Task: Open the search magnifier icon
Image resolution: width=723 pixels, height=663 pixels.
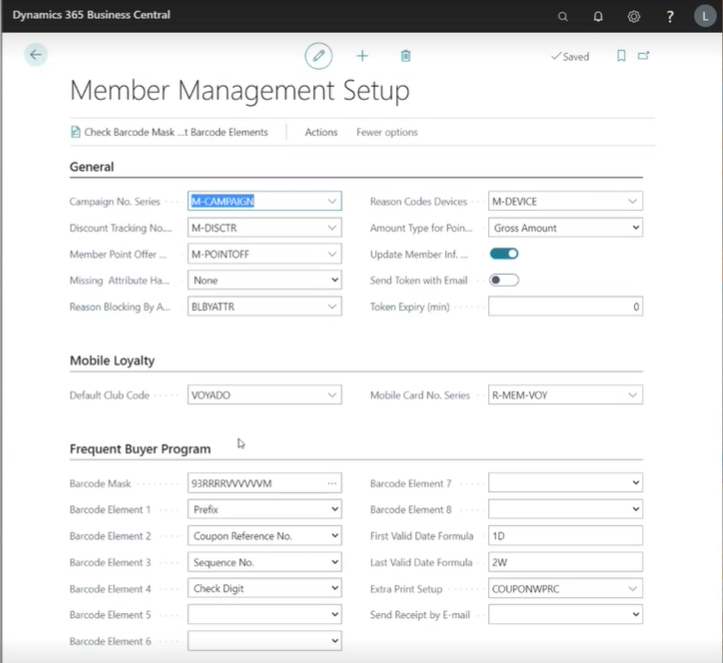Action: tap(563, 17)
